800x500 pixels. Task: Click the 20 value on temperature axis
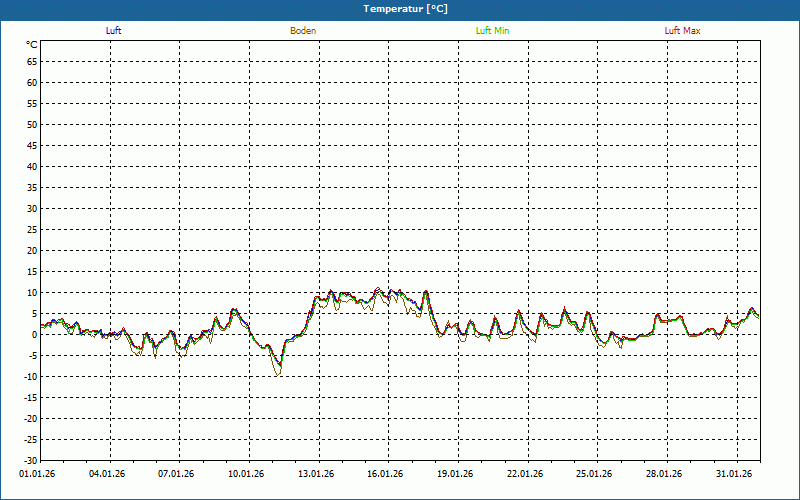click(x=32, y=251)
